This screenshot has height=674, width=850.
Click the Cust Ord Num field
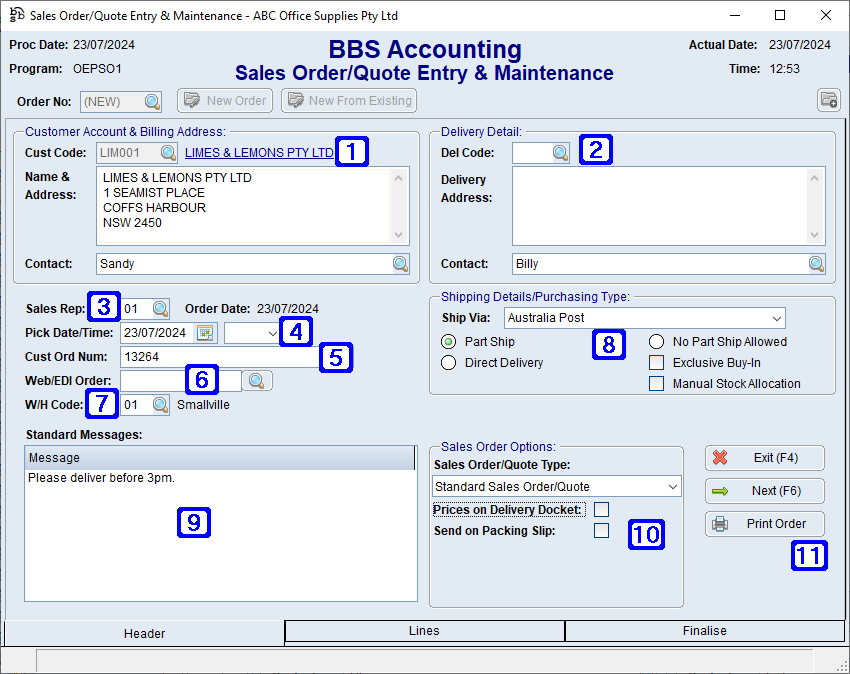click(221, 357)
